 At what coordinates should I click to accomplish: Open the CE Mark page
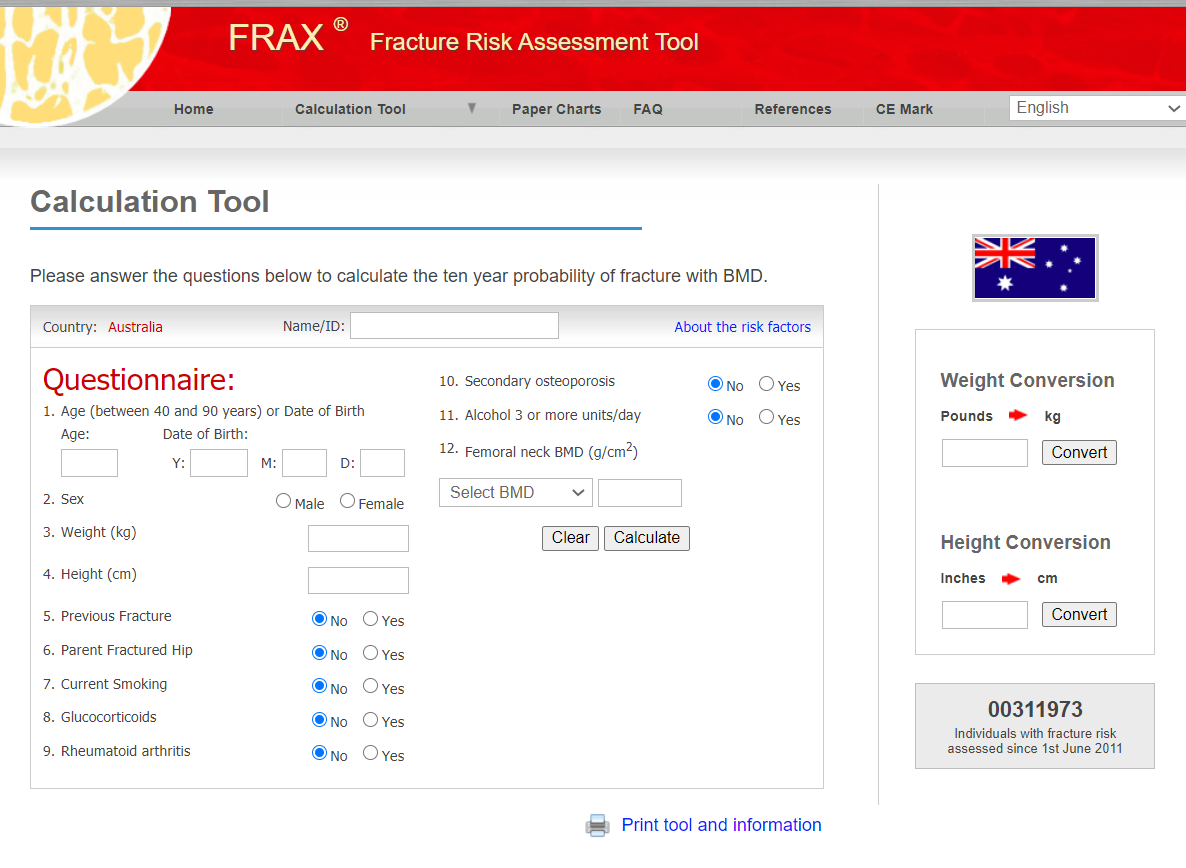pos(905,109)
